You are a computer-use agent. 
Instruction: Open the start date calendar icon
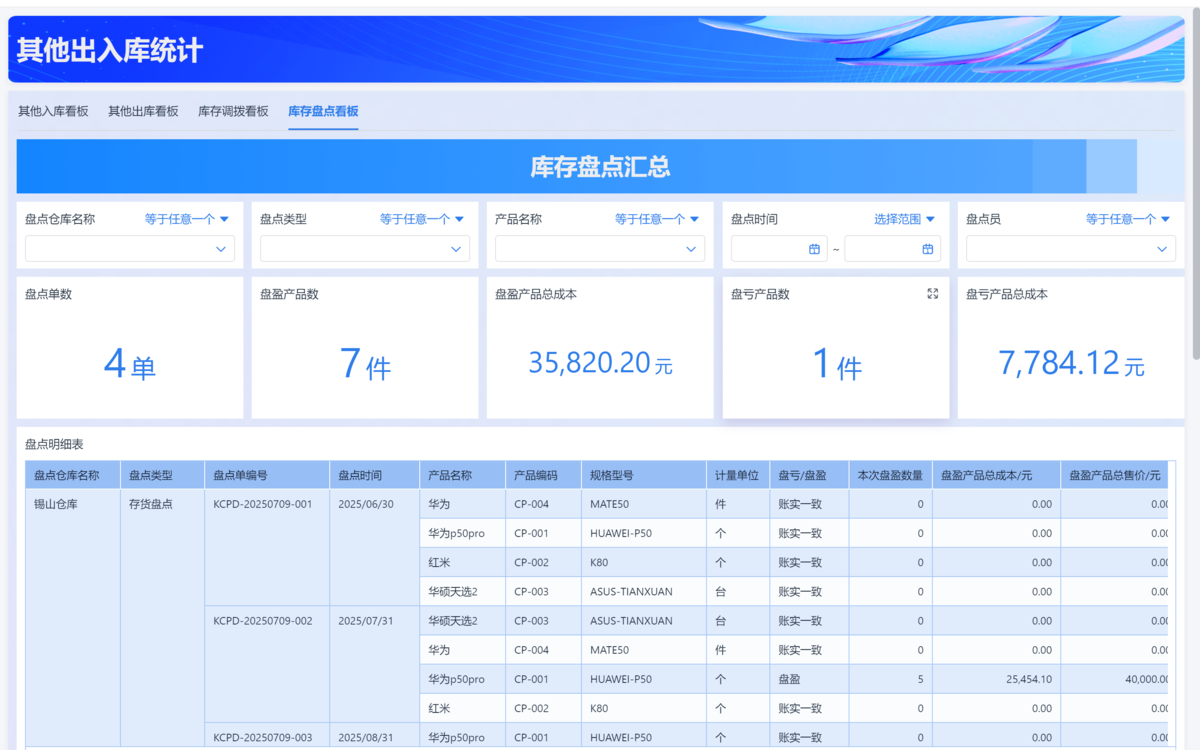click(814, 249)
